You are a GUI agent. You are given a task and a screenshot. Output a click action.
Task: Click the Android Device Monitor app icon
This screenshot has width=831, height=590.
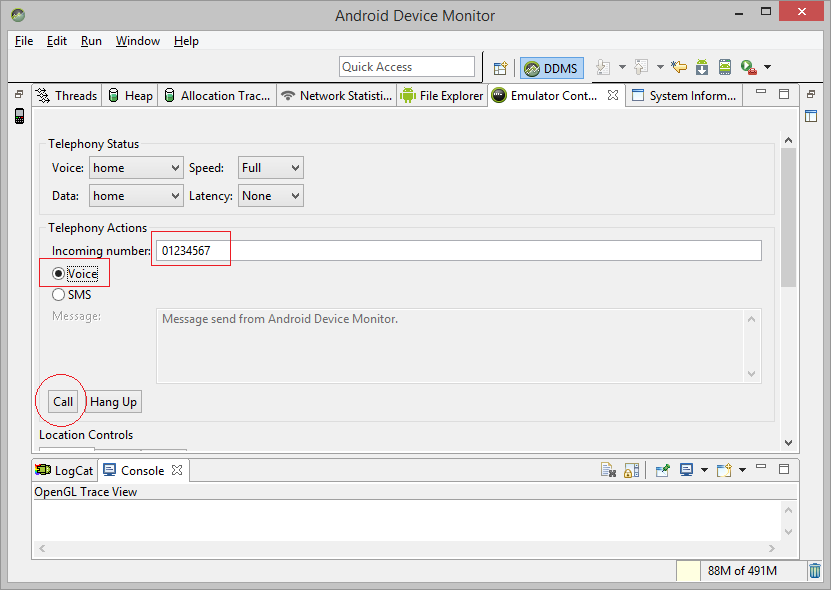[x=17, y=15]
